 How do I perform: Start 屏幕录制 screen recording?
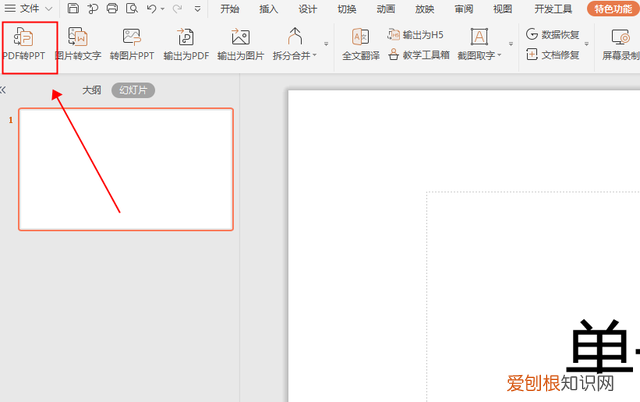[620, 43]
